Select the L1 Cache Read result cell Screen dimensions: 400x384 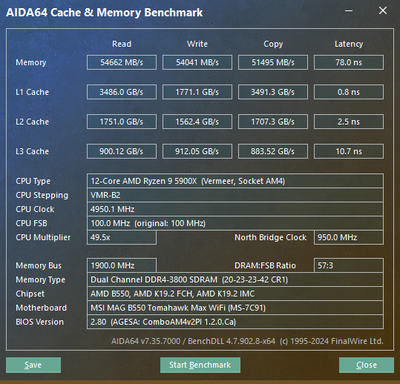[x=122, y=92]
